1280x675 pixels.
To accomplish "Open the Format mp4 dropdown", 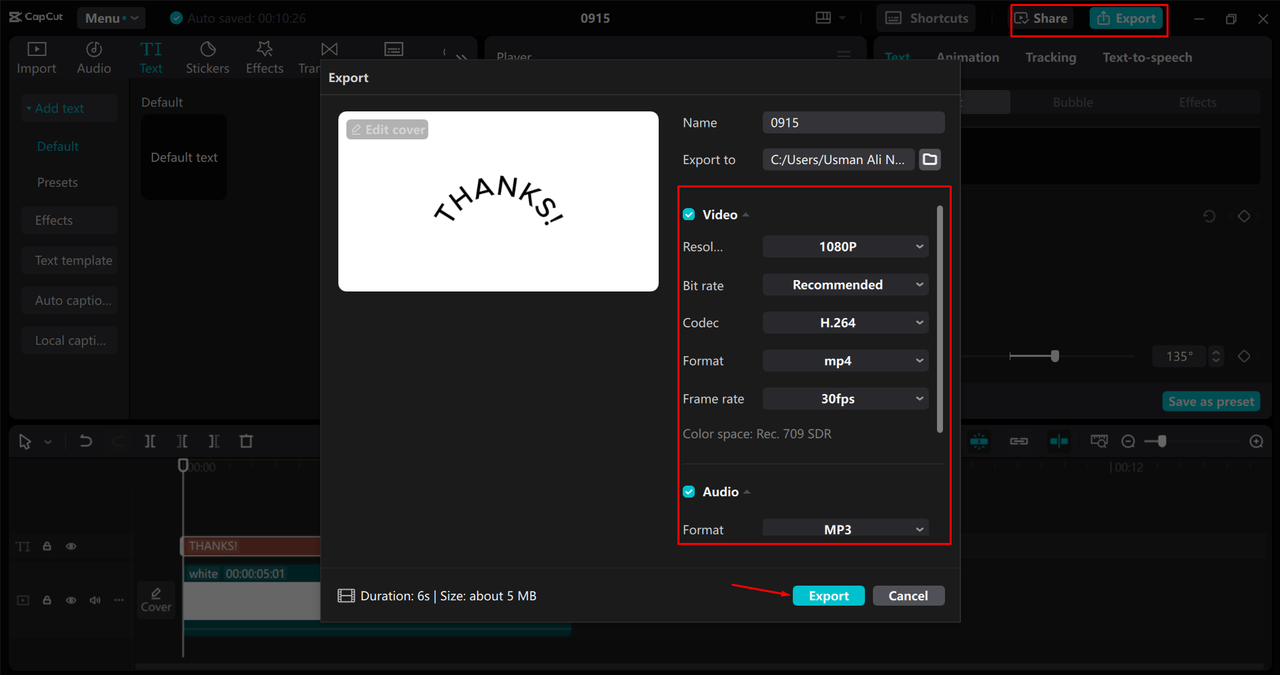I will [x=846, y=361].
